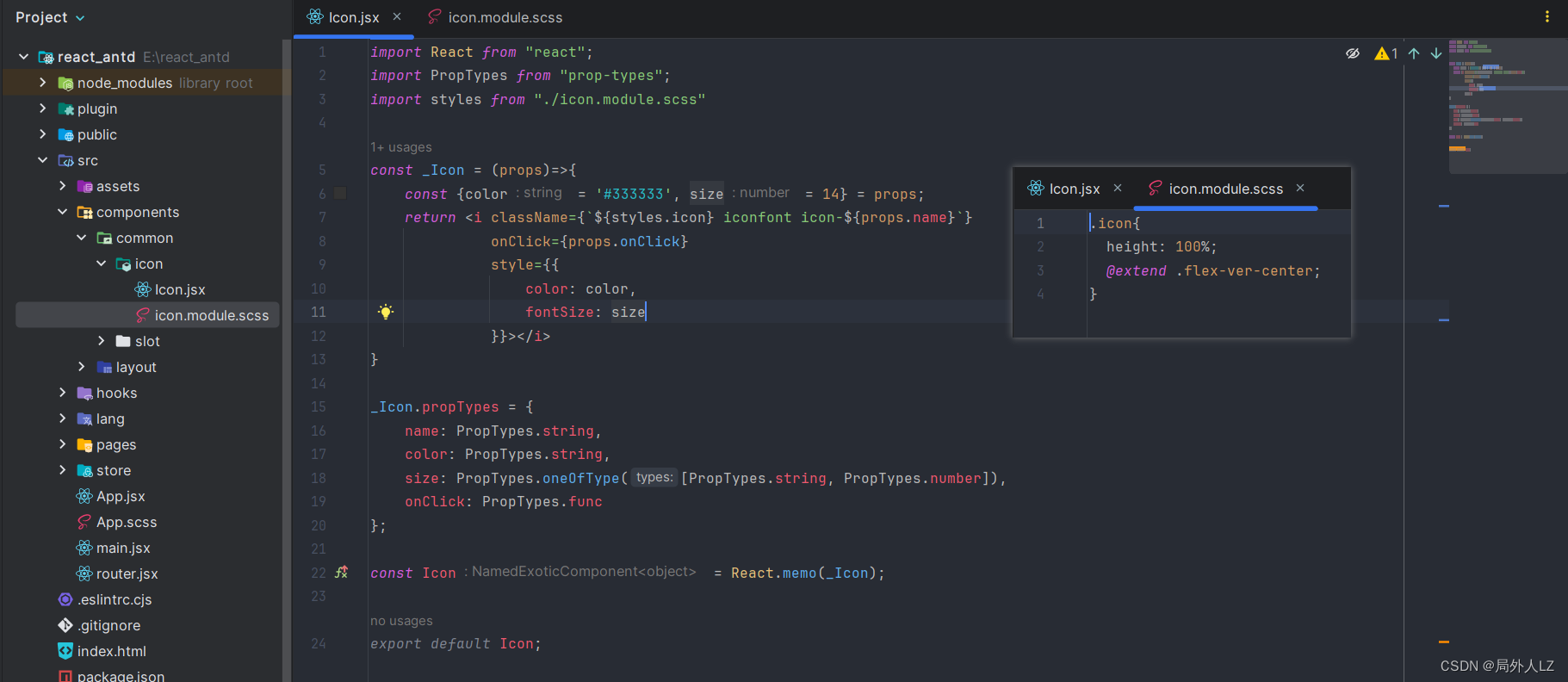This screenshot has height=682, width=1568.
Task: Open editor tabs options menu
Action: (1546, 16)
